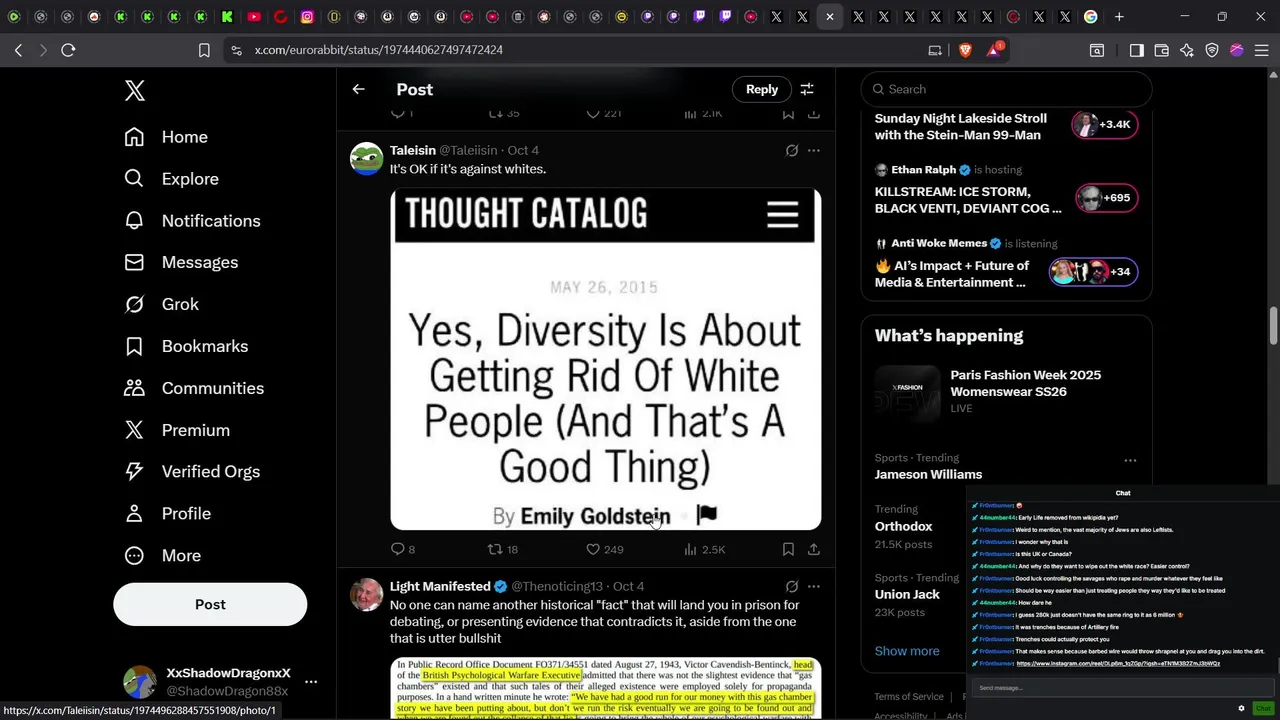
Task: Click the Brave Shields lion icon
Action: tap(965, 50)
